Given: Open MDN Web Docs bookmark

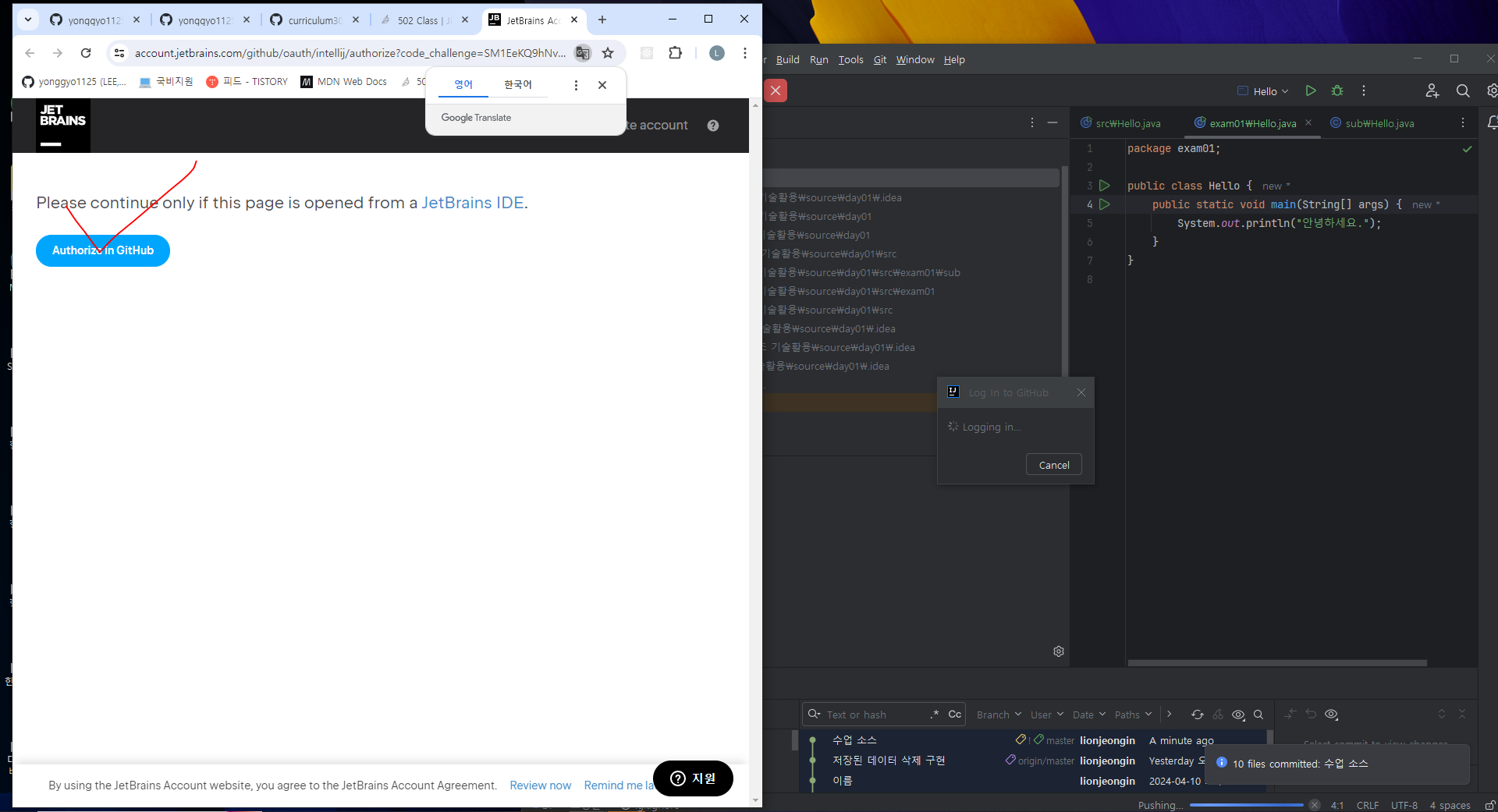Looking at the screenshot, I should 344,81.
